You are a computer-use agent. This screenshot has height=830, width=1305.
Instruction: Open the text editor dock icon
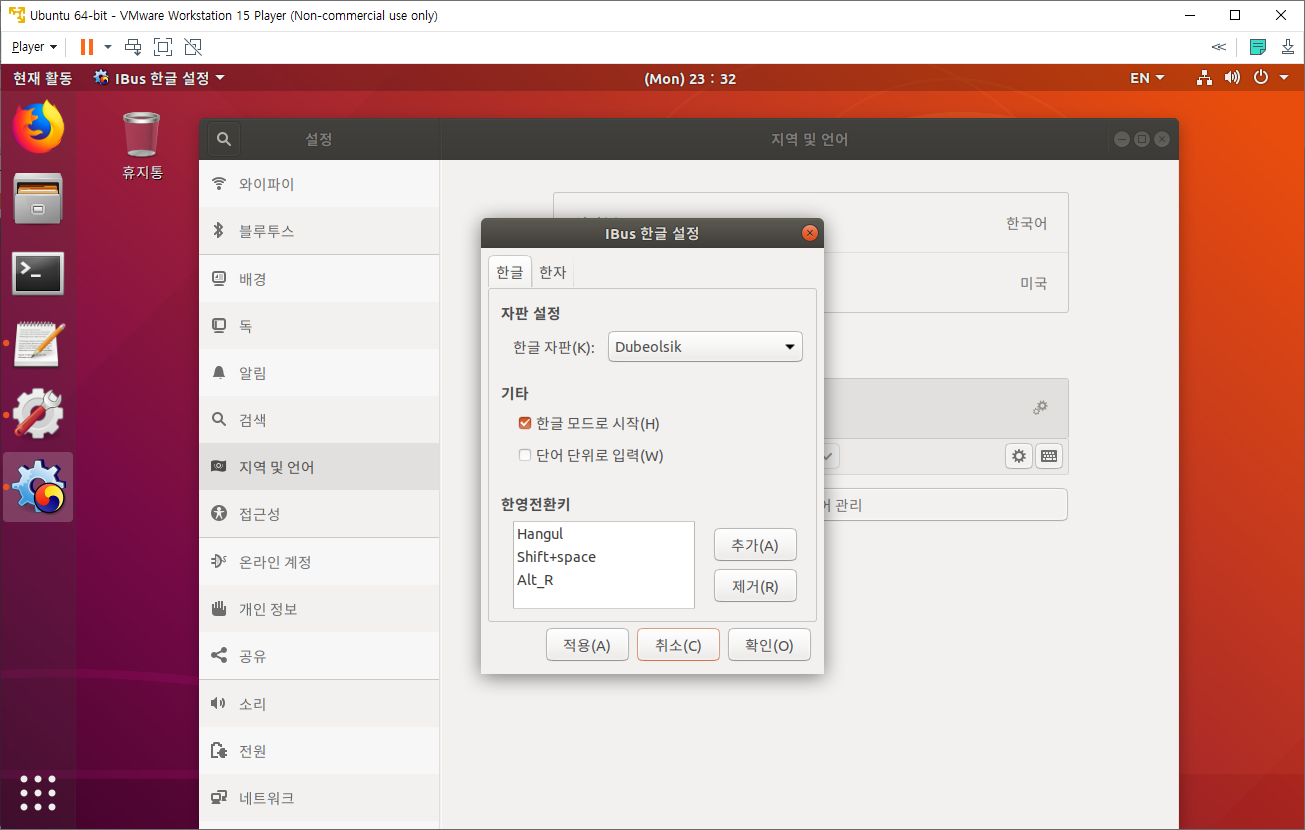[38, 344]
